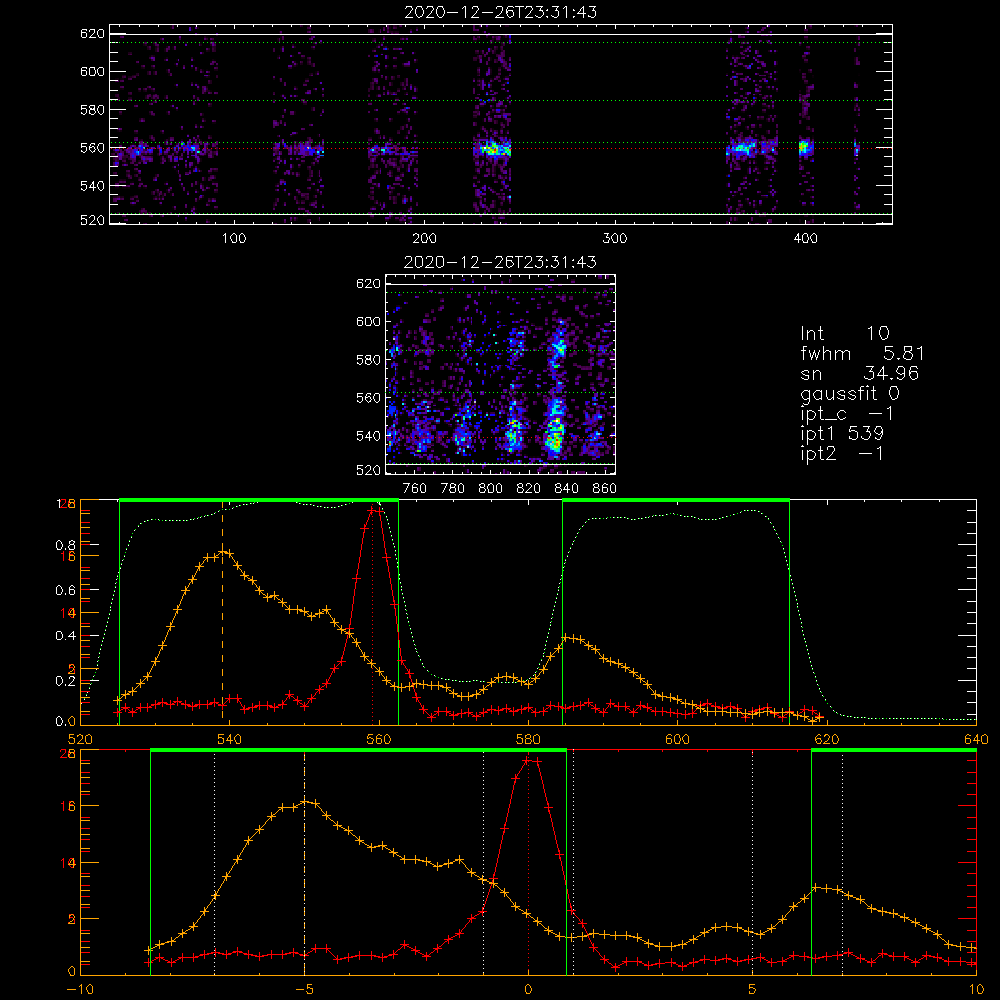Click x-axis label 560 in profile plot
The image size is (1000, 1000).
[379, 739]
